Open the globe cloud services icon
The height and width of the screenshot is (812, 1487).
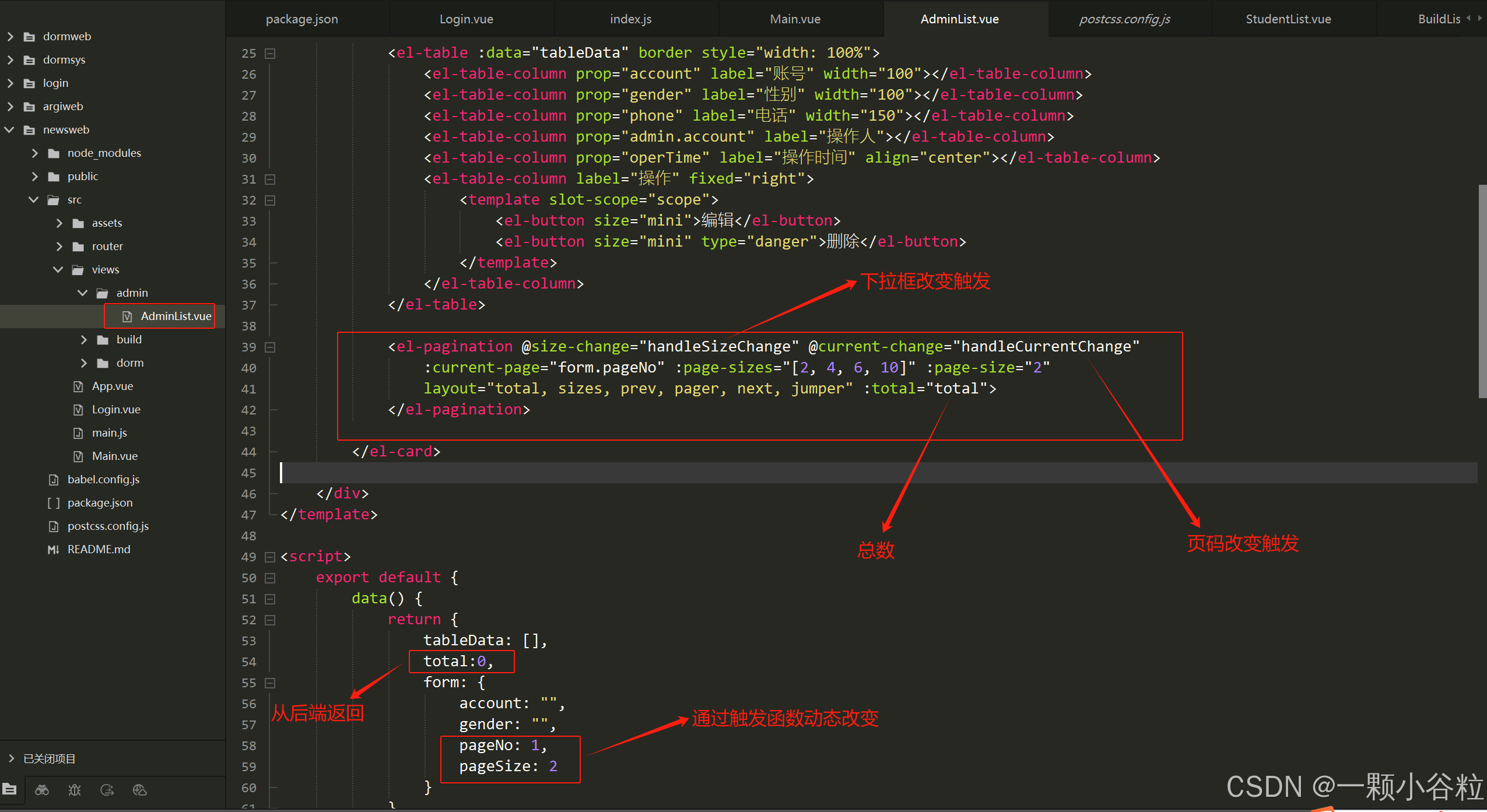[140, 790]
